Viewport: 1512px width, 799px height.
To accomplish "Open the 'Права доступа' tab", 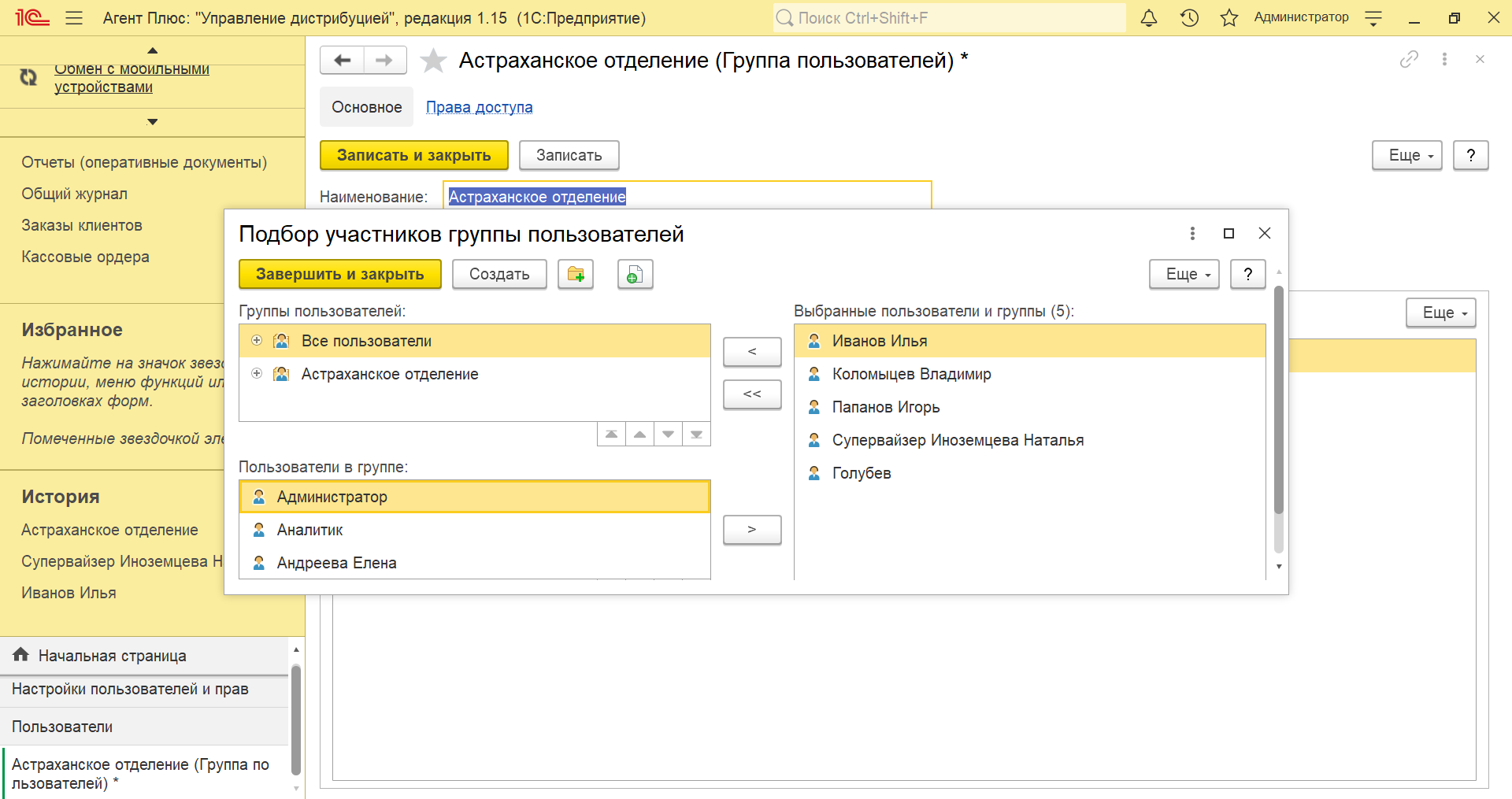I will coord(479,107).
